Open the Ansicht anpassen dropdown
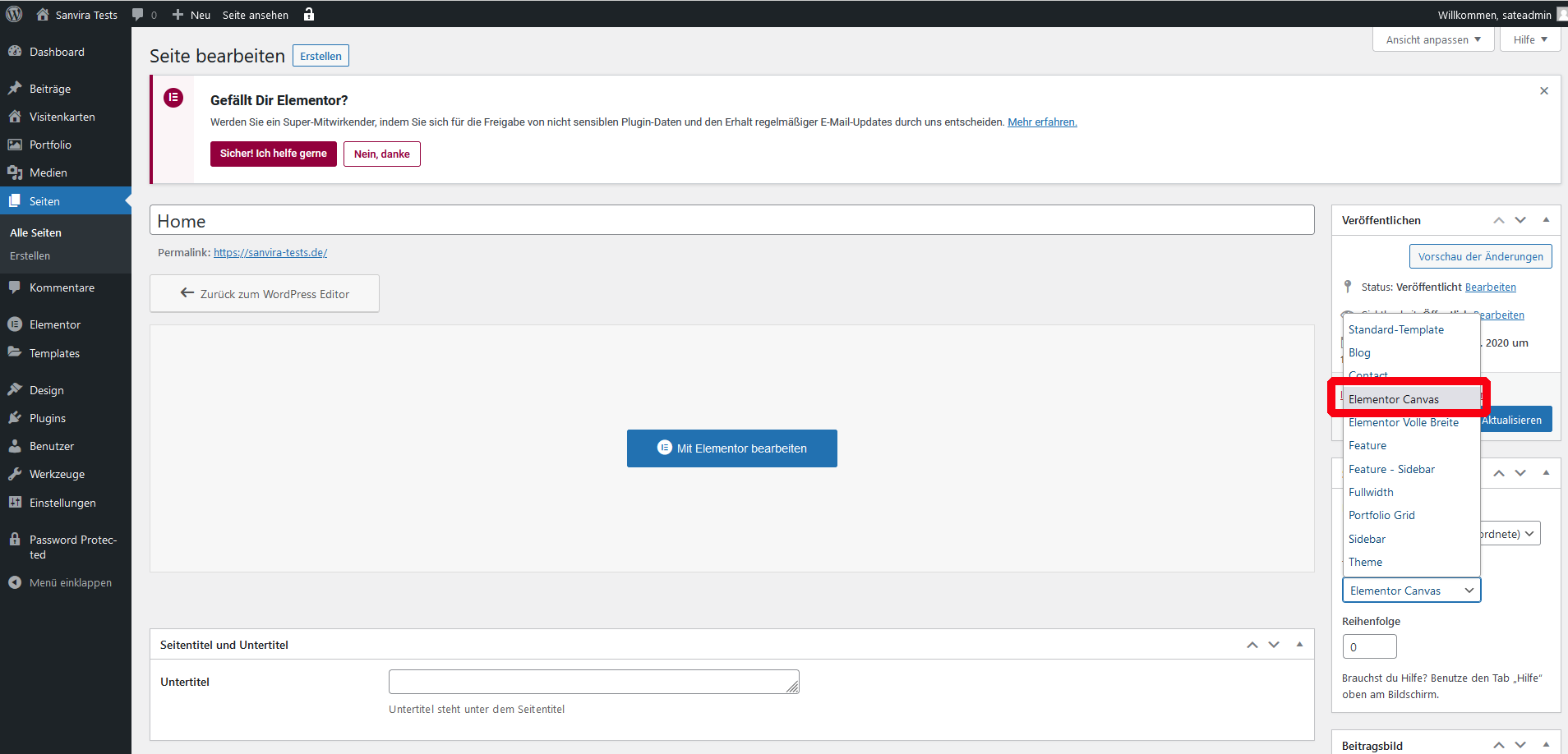The width and height of the screenshot is (1568, 754). pyautogui.click(x=1433, y=39)
